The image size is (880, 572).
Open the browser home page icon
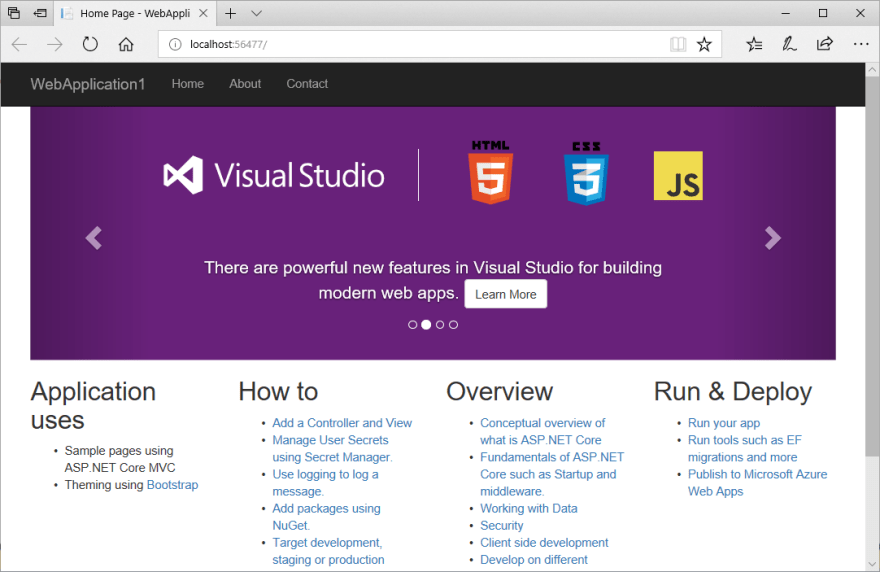[126, 44]
